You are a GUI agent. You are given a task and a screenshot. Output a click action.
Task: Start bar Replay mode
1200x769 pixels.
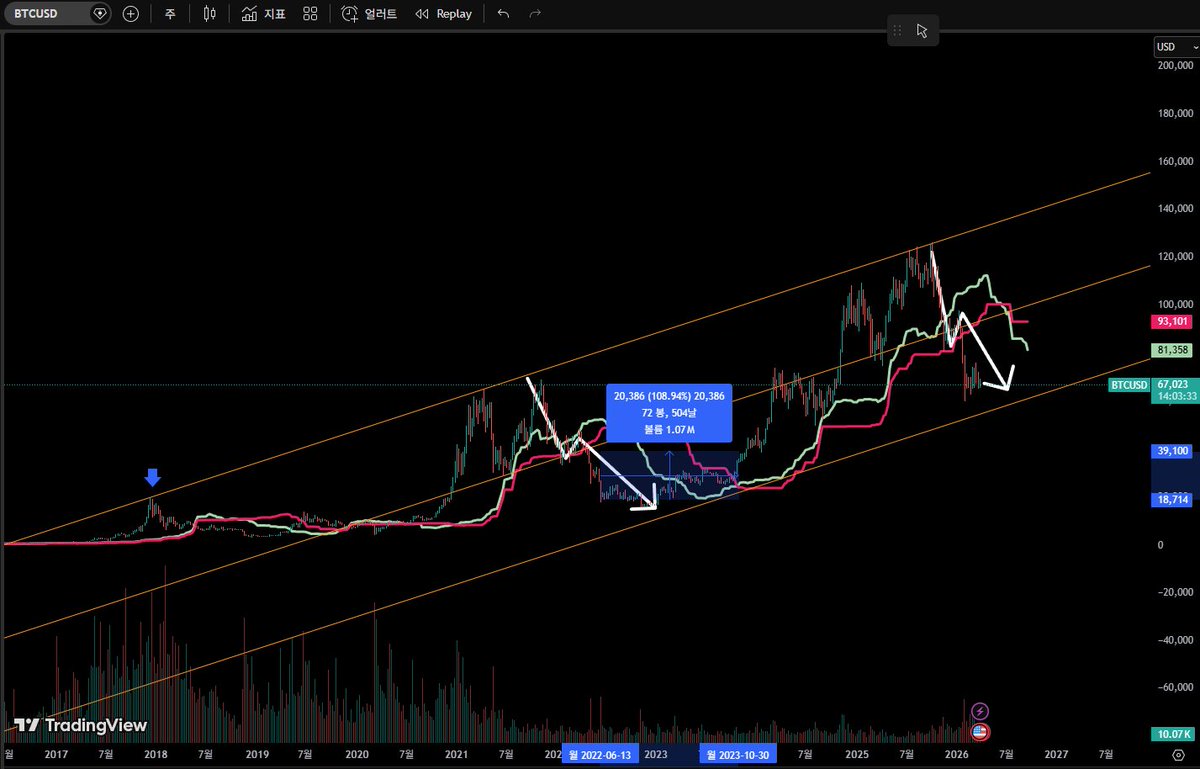[x=443, y=14]
